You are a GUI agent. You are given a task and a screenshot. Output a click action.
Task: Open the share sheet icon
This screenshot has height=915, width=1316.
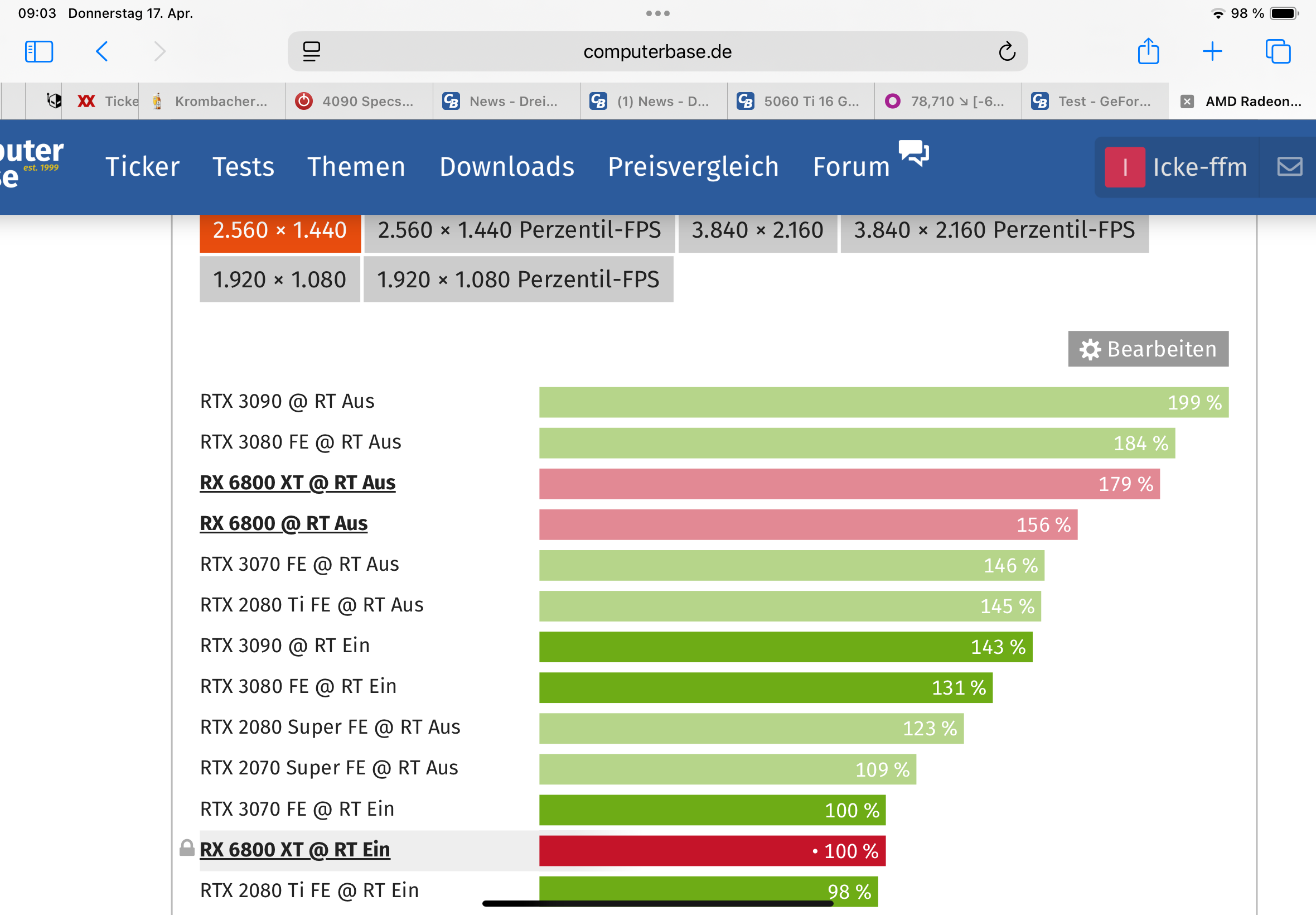tap(1148, 51)
